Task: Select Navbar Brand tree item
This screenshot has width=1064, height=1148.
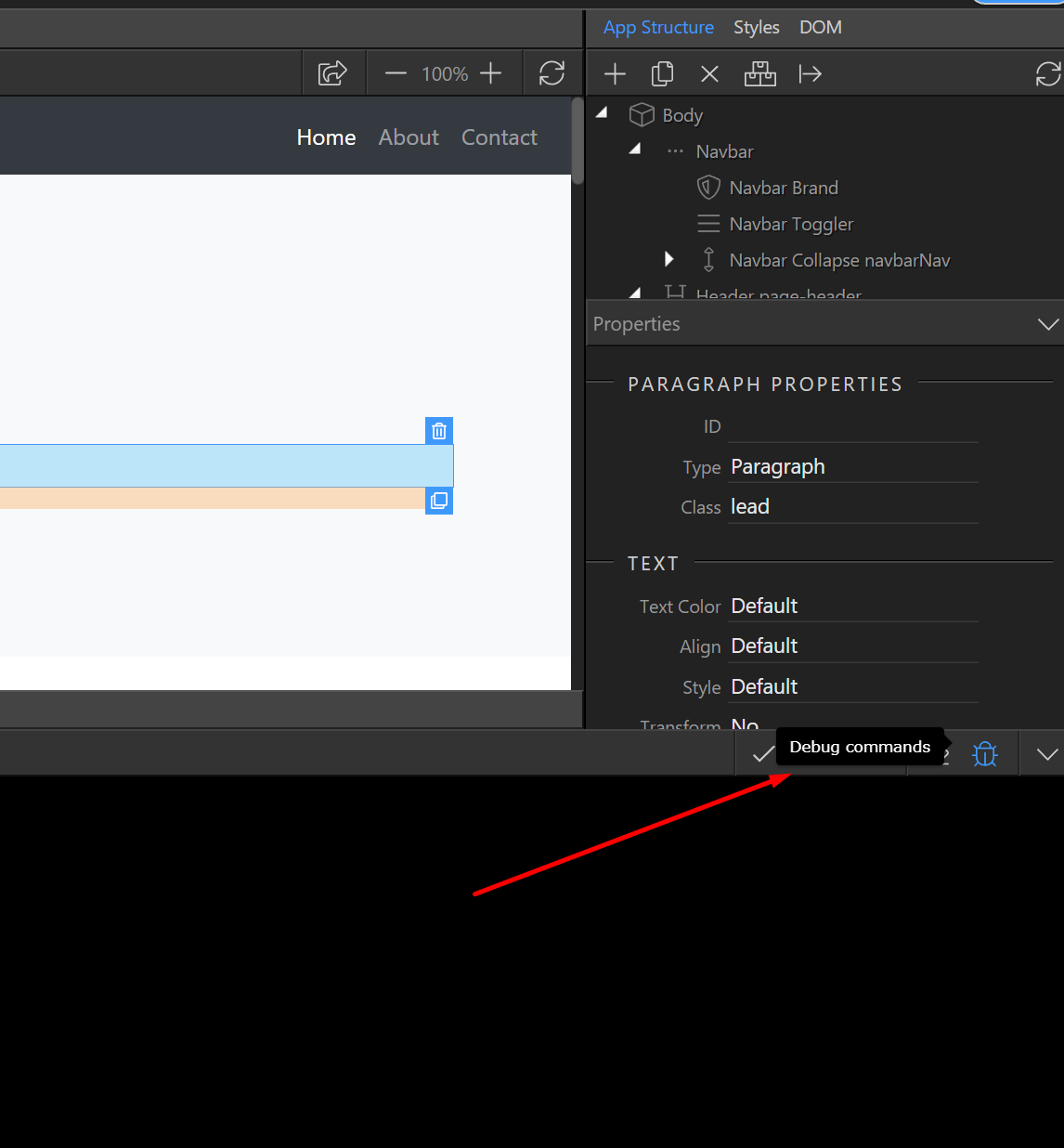Action: pyautogui.click(x=784, y=188)
